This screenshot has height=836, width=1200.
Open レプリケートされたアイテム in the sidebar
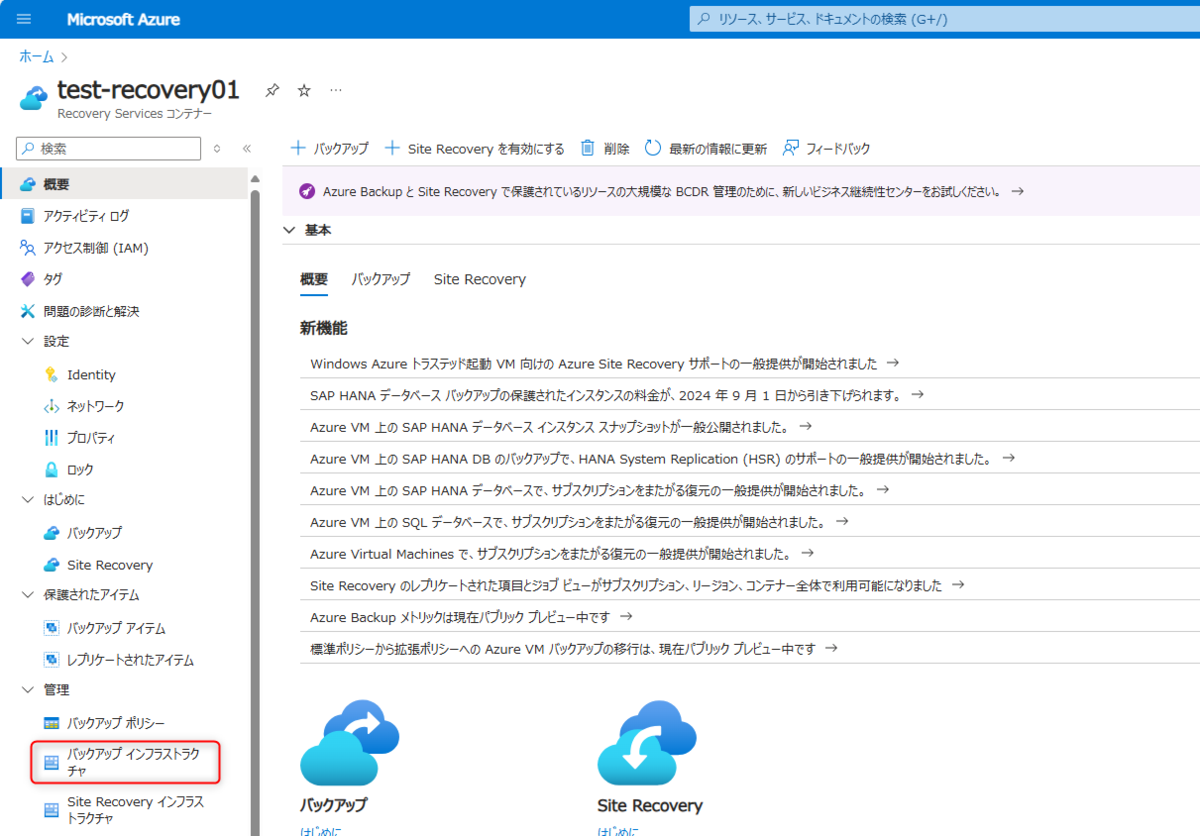pos(130,660)
